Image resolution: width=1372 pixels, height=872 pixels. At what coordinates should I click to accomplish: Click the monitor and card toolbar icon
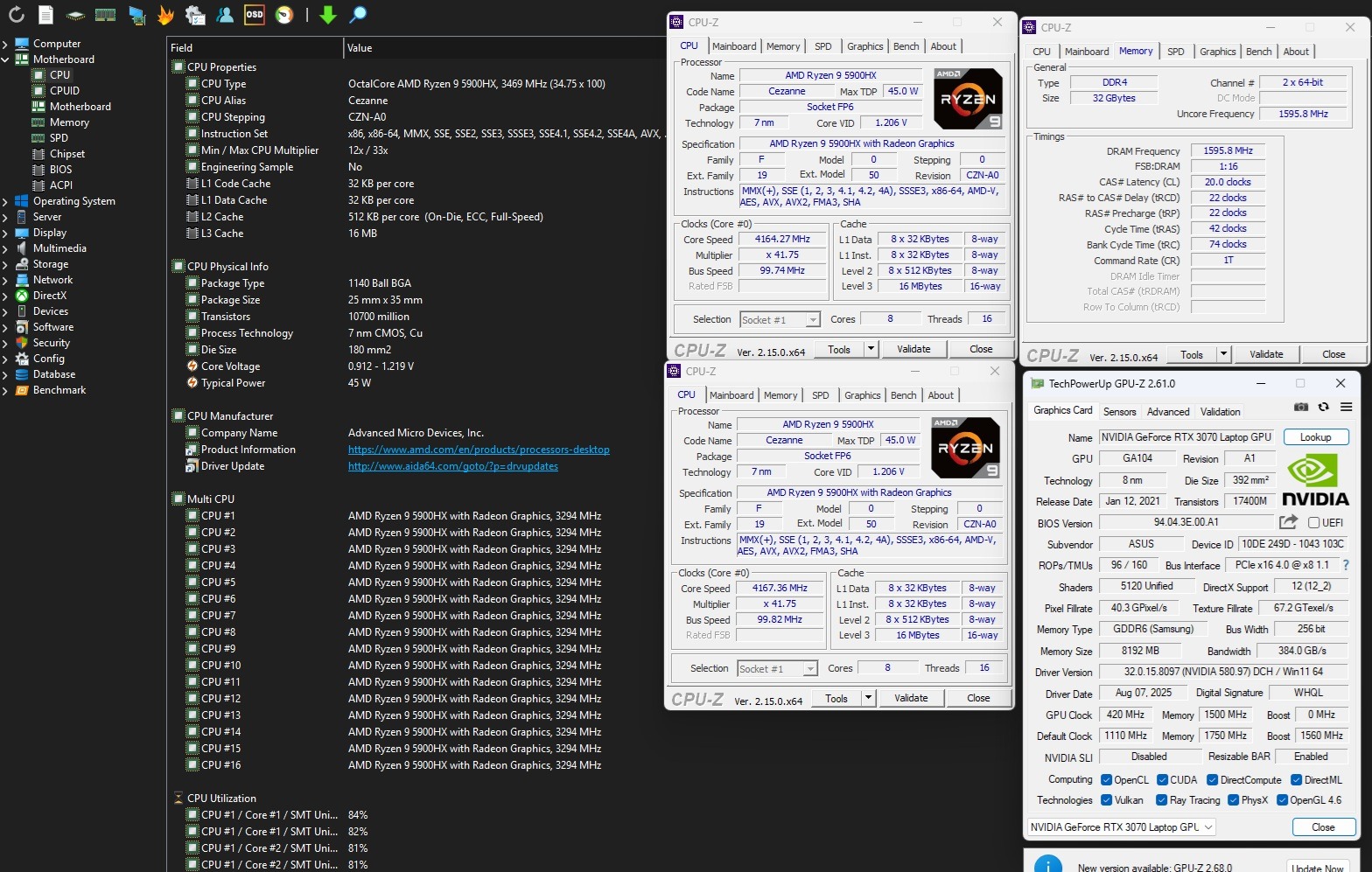pos(136,15)
